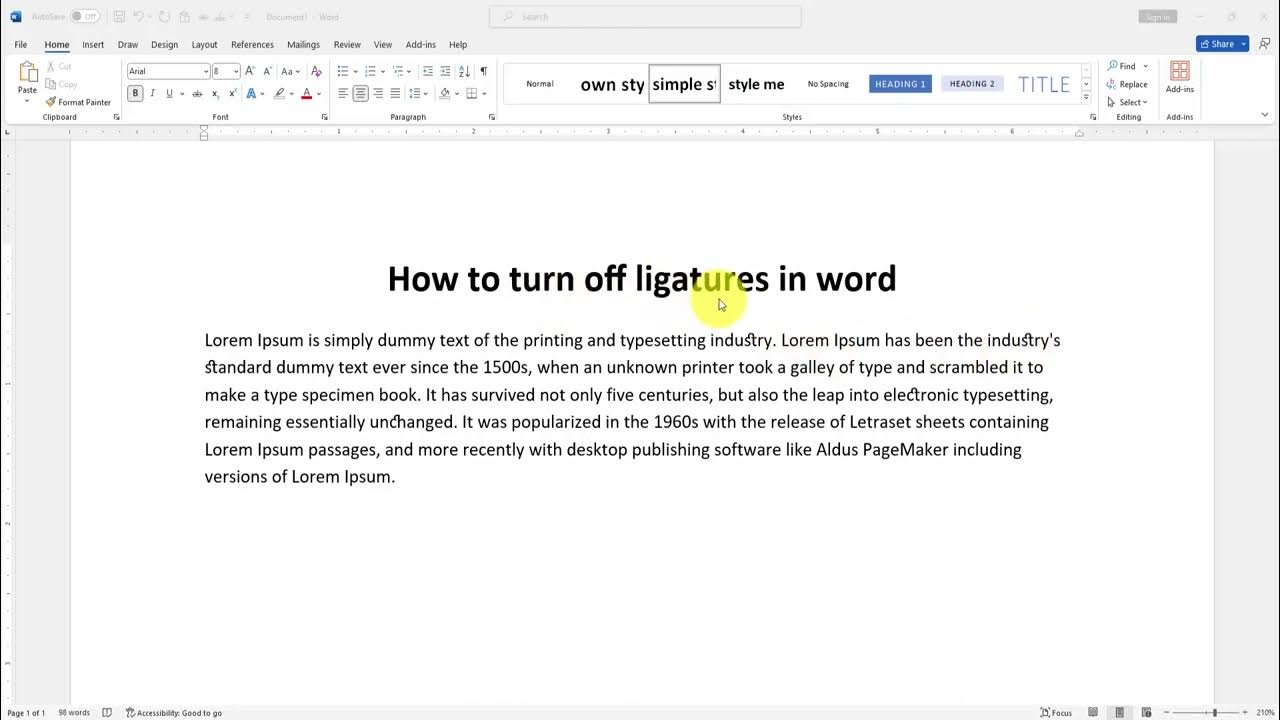Apply the No Spacing style
Screen dimensions: 1280x720
pyautogui.click(x=828, y=84)
